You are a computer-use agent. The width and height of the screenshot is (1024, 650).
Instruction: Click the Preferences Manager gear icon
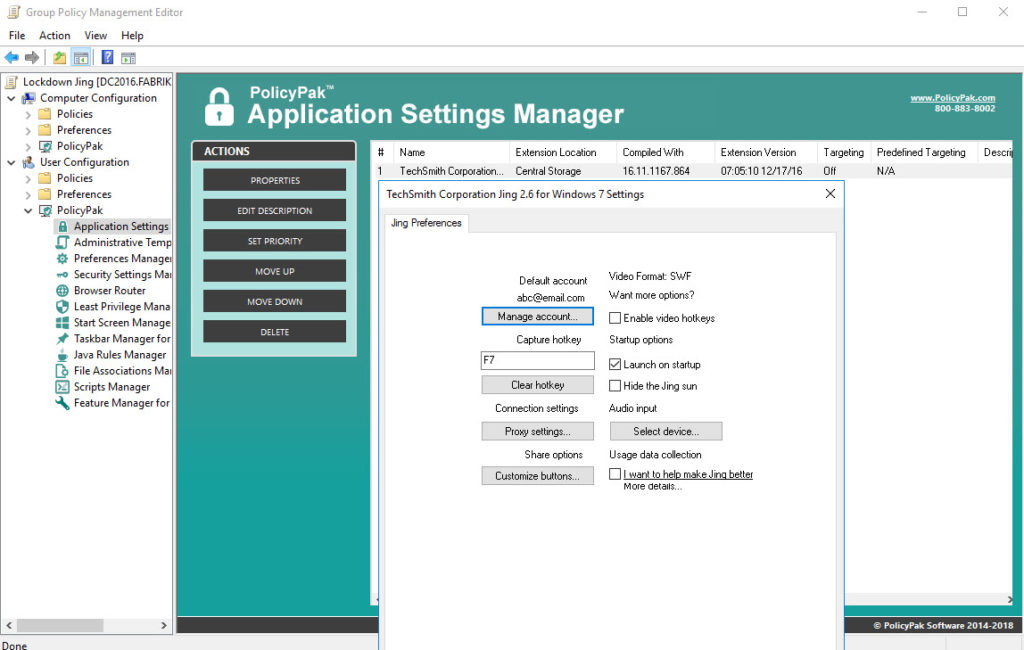point(62,259)
